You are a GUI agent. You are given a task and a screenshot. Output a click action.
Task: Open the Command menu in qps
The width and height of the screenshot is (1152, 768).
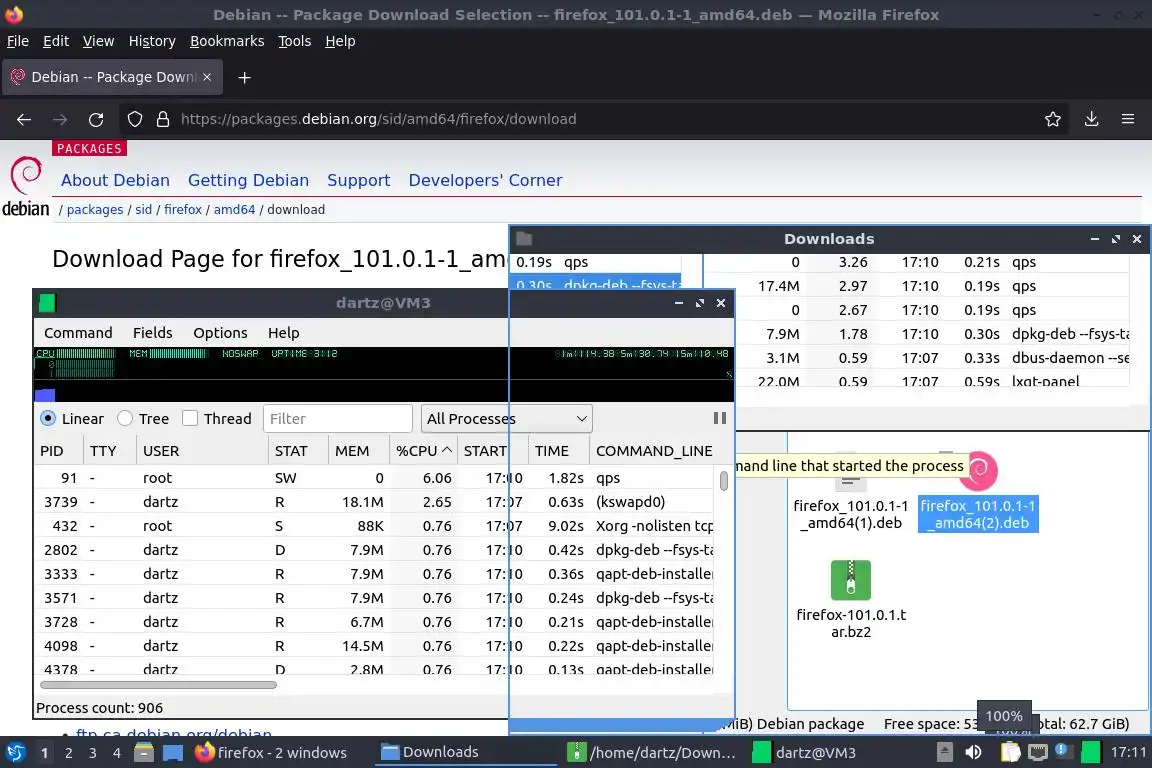(x=78, y=333)
